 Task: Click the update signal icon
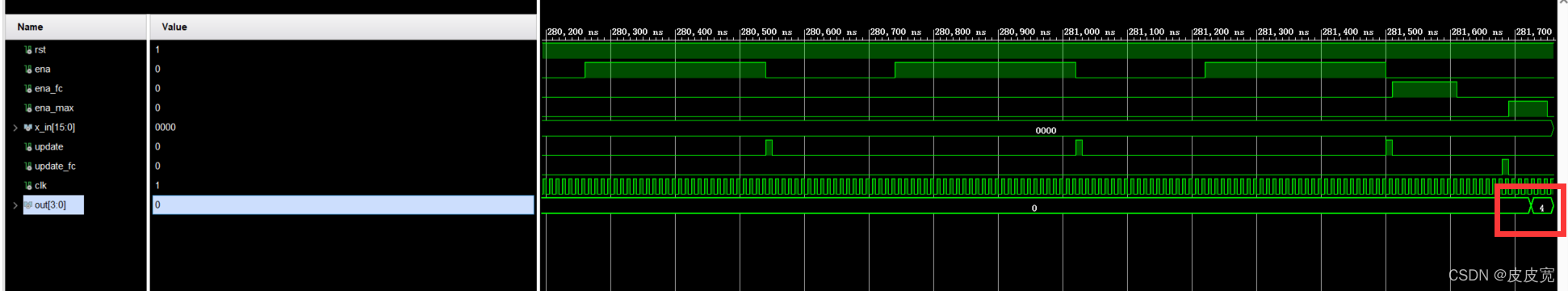pyautogui.click(x=28, y=147)
